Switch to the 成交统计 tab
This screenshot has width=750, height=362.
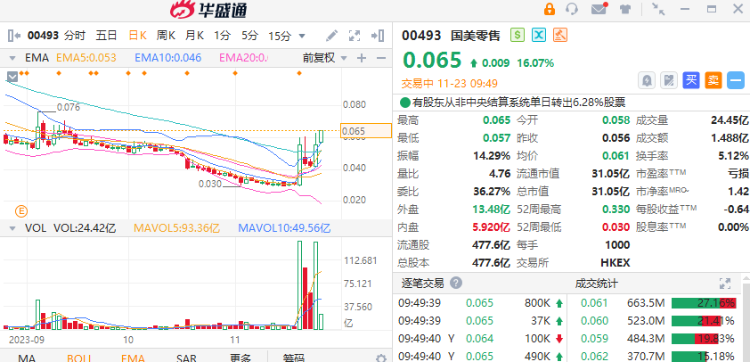[x=596, y=284]
